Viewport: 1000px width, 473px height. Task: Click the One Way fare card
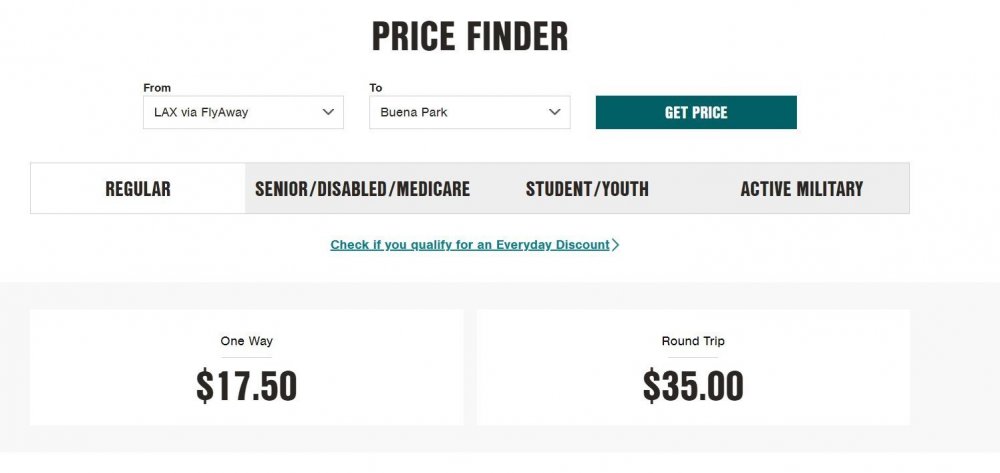point(246,367)
